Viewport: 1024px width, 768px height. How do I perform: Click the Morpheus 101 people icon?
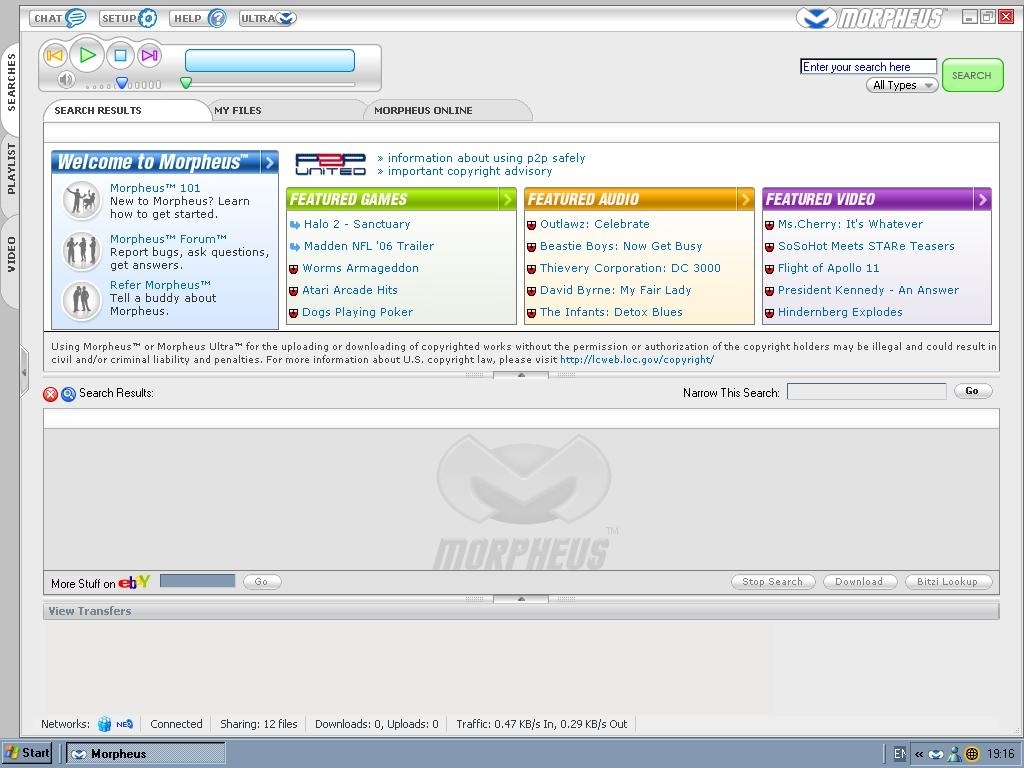coord(82,200)
